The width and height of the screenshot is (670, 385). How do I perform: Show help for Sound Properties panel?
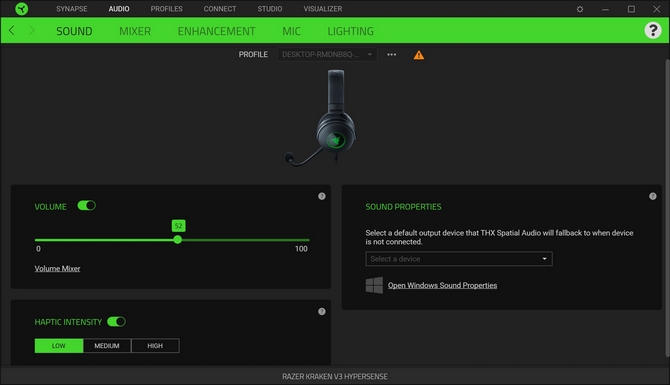(x=652, y=196)
